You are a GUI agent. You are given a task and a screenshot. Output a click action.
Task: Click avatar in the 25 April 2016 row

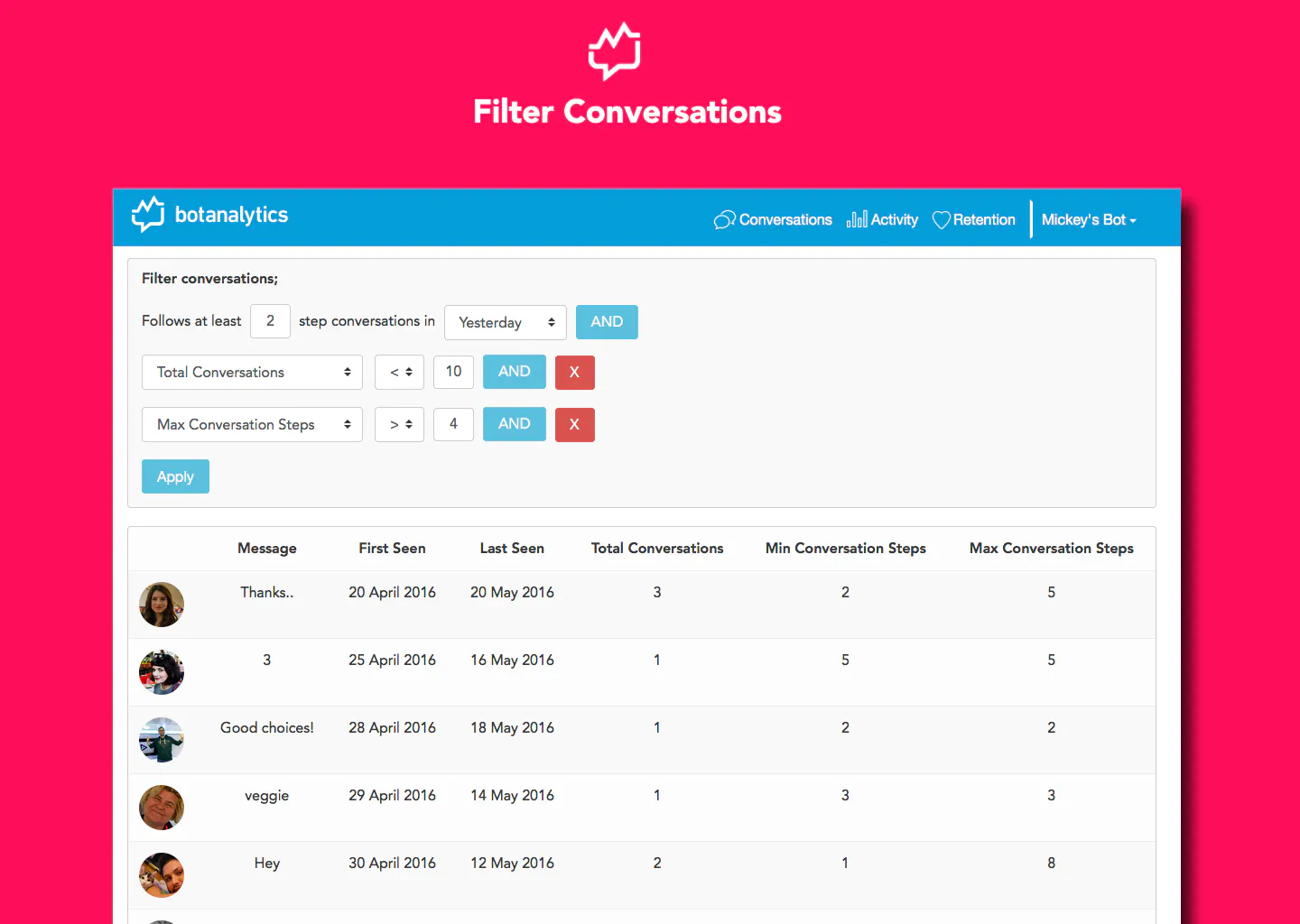(x=162, y=672)
